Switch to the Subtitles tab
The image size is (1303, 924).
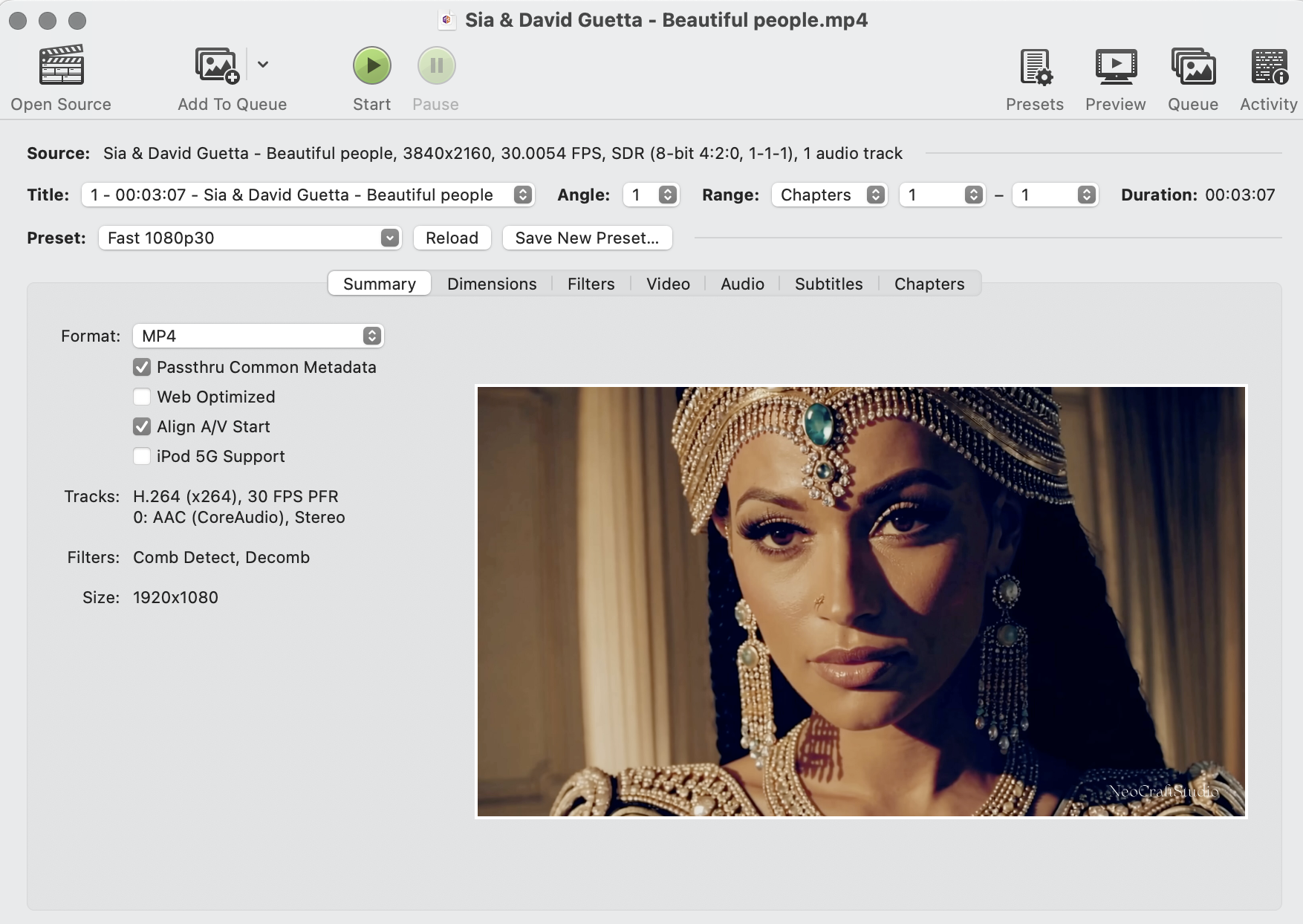[x=828, y=284]
